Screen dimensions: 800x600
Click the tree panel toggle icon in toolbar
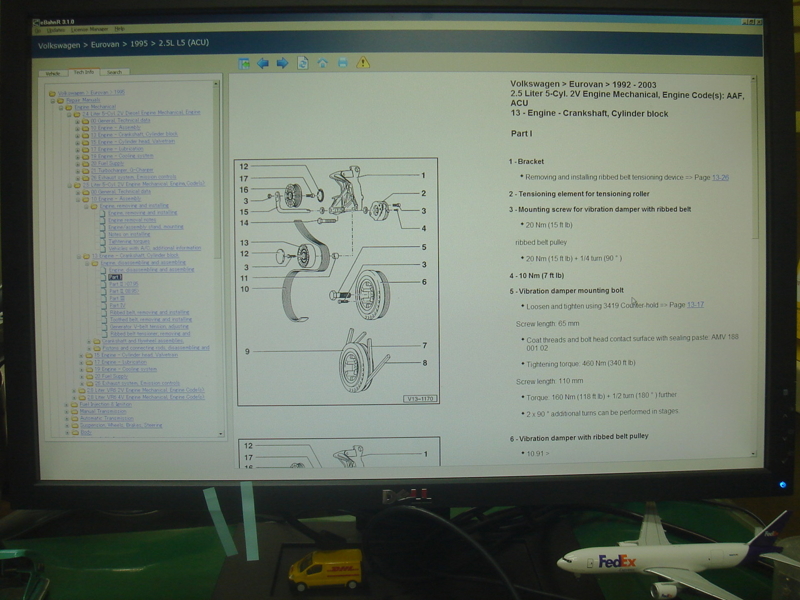[244, 64]
